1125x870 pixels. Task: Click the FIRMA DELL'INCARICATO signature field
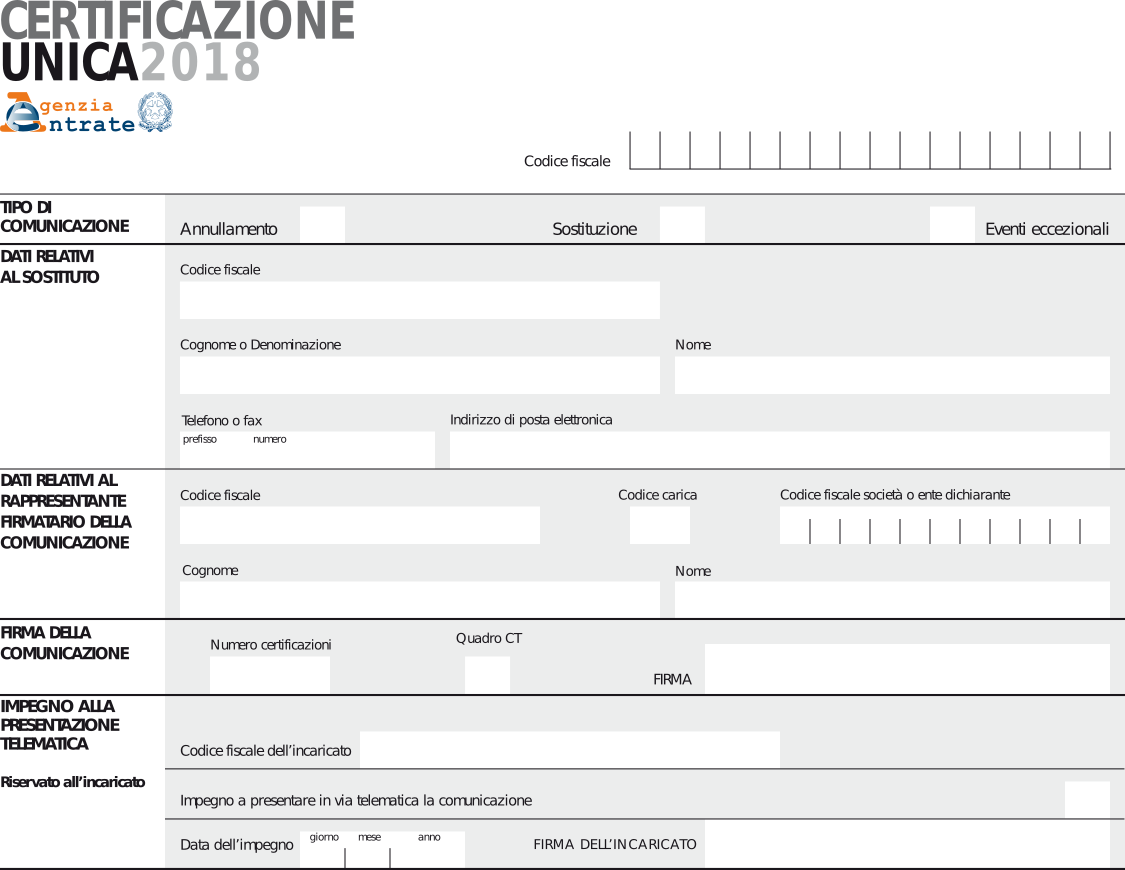click(907, 844)
